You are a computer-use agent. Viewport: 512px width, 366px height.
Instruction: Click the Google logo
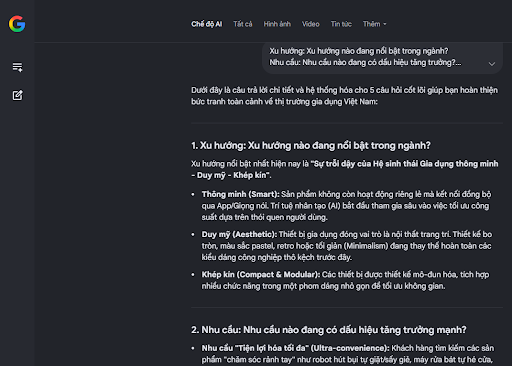(x=17, y=24)
